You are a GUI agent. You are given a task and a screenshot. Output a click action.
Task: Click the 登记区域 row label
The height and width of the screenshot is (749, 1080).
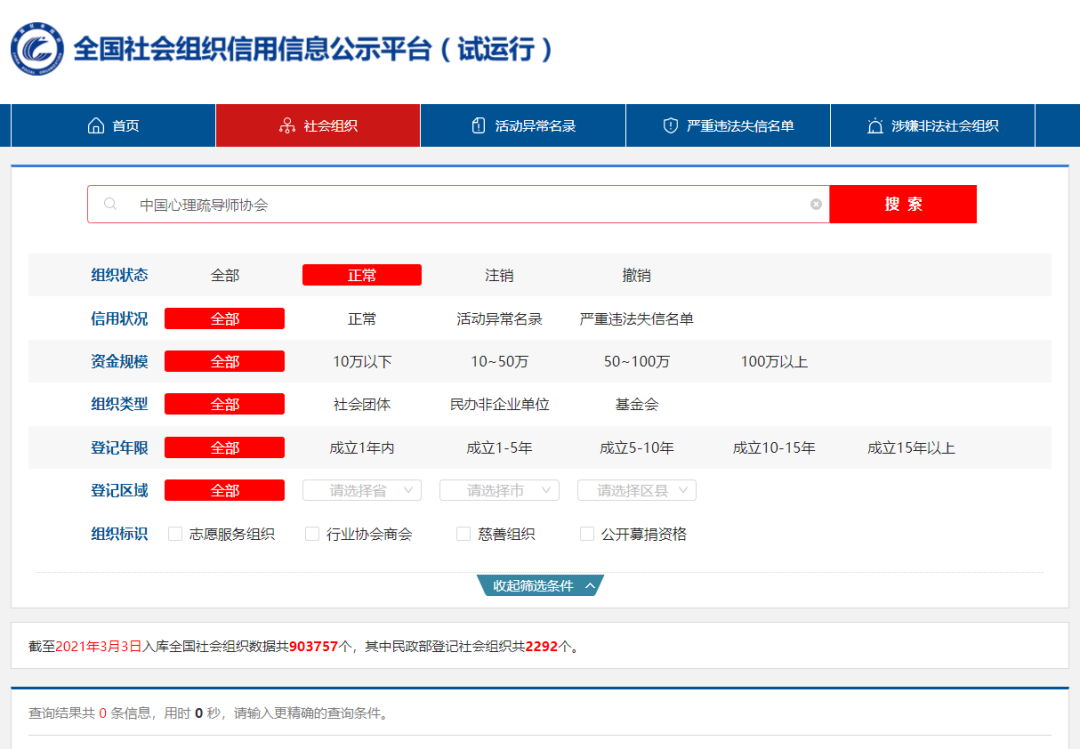[119, 490]
